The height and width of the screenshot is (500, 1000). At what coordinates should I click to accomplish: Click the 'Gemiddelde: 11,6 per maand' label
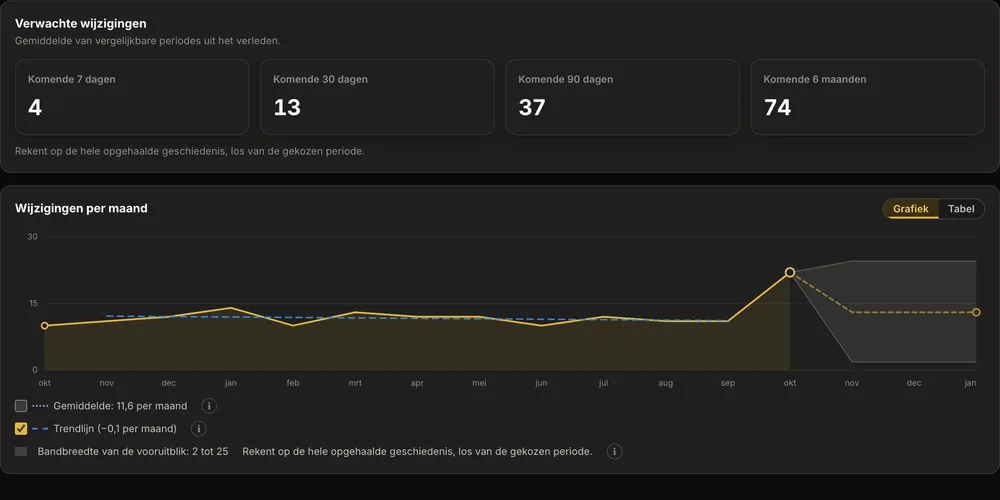pos(121,406)
